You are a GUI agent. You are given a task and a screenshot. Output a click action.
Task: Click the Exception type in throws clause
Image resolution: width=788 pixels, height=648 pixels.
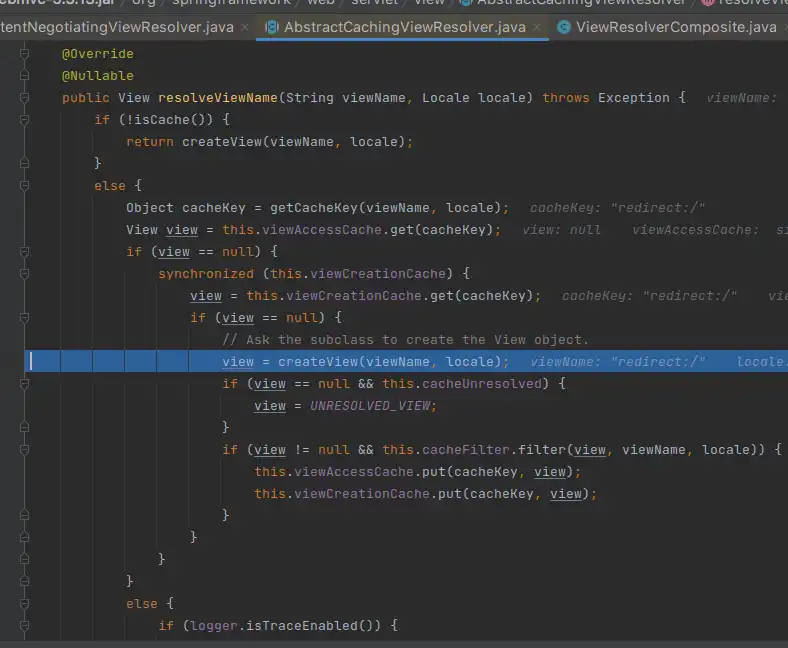click(634, 98)
